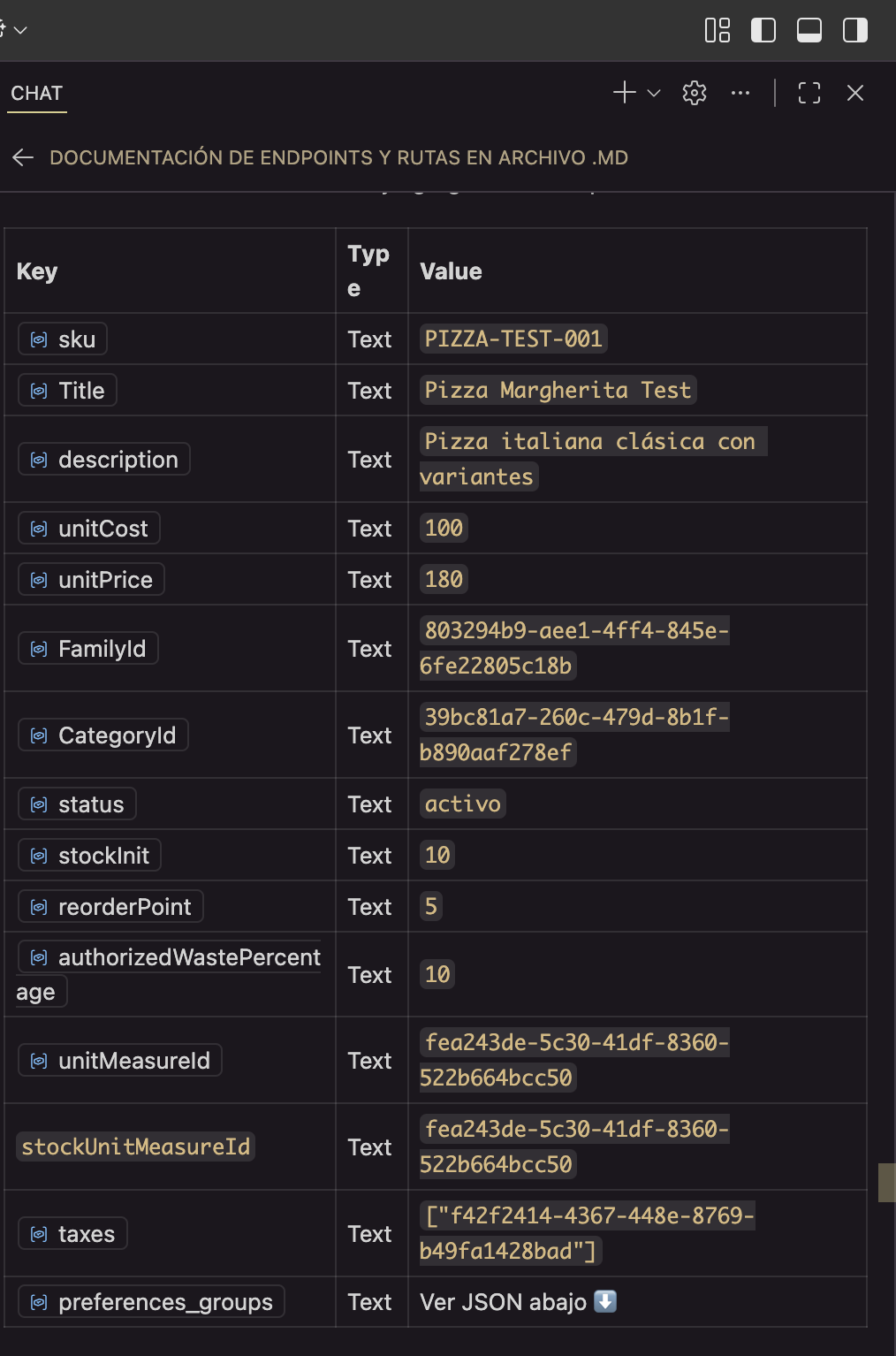Click the Customize Layout icon

[x=718, y=30]
